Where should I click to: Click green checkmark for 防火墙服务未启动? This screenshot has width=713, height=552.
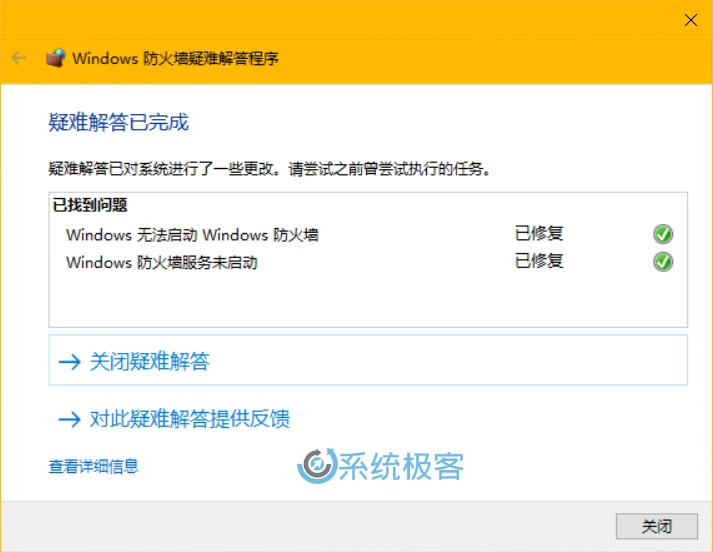(x=663, y=262)
